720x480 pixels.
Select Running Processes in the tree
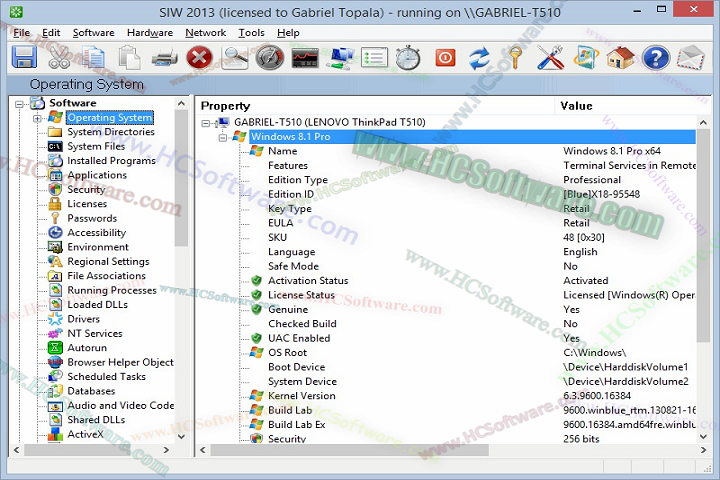[x=112, y=290]
